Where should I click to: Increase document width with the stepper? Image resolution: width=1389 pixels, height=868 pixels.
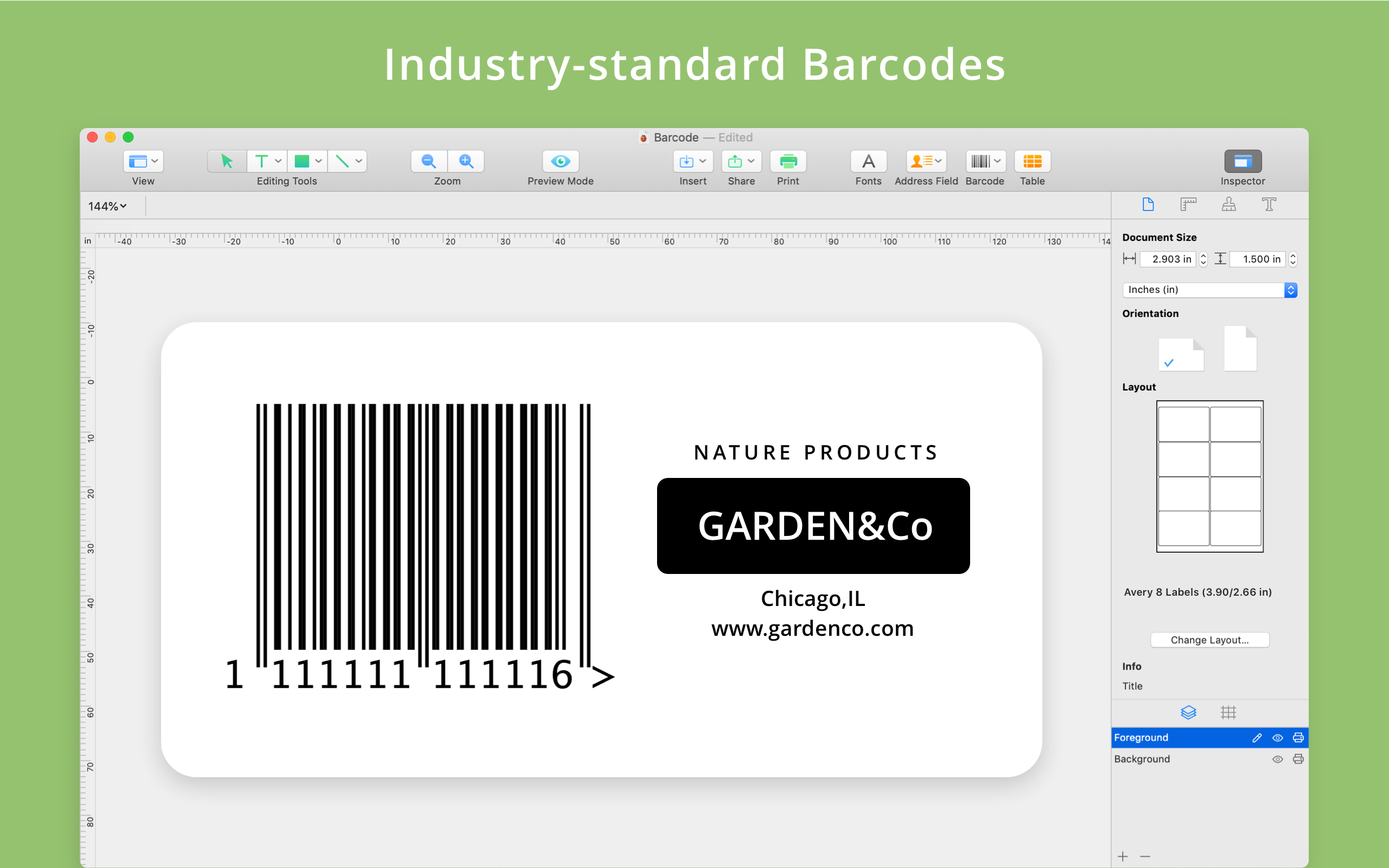pyautogui.click(x=1203, y=256)
